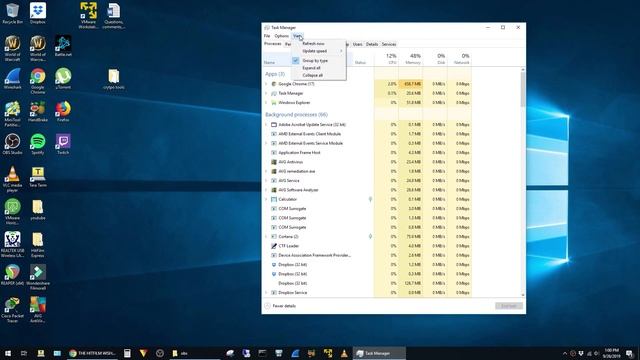
Task: Launch Cisco Packet Tracer desktop icon
Action: point(13,309)
